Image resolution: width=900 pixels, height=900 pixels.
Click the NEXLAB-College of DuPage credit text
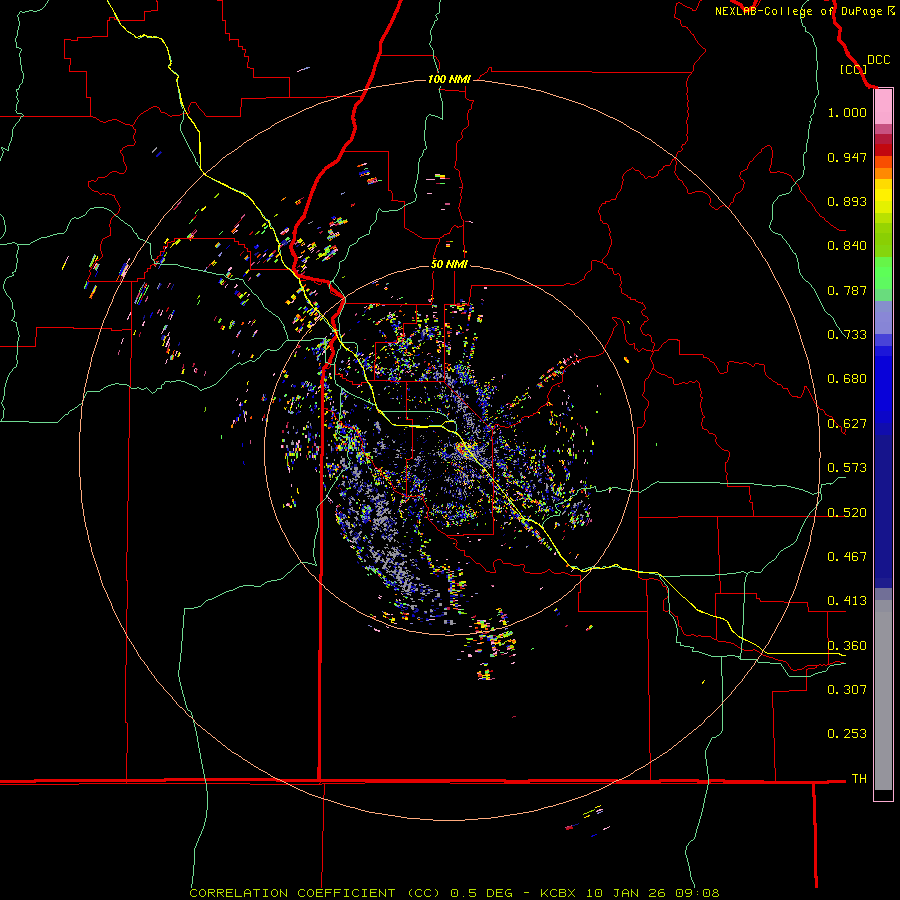click(798, 11)
